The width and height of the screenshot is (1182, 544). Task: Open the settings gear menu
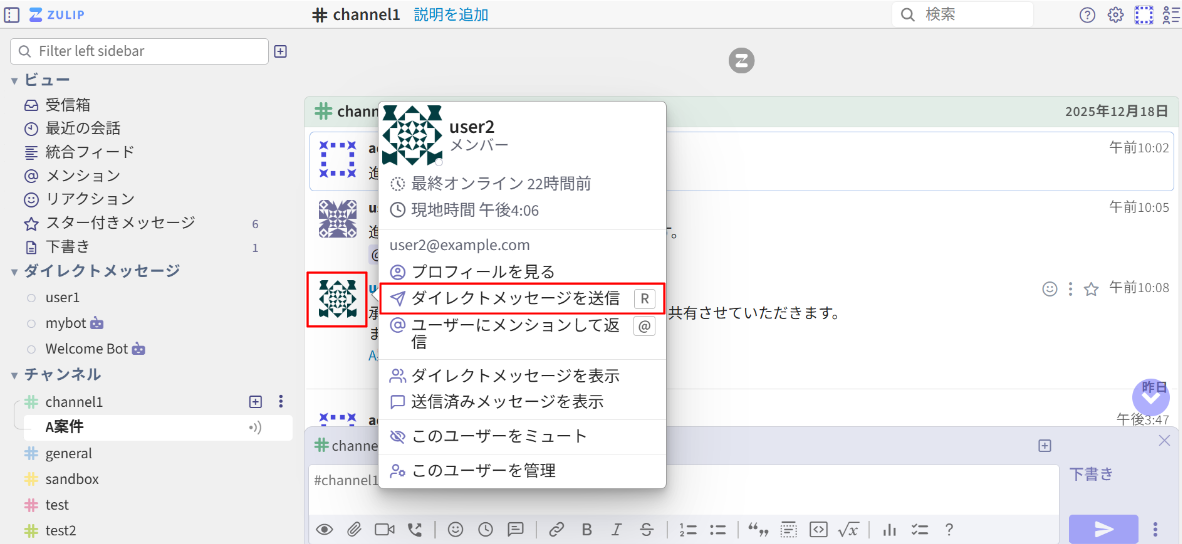[x=1116, y=15]
